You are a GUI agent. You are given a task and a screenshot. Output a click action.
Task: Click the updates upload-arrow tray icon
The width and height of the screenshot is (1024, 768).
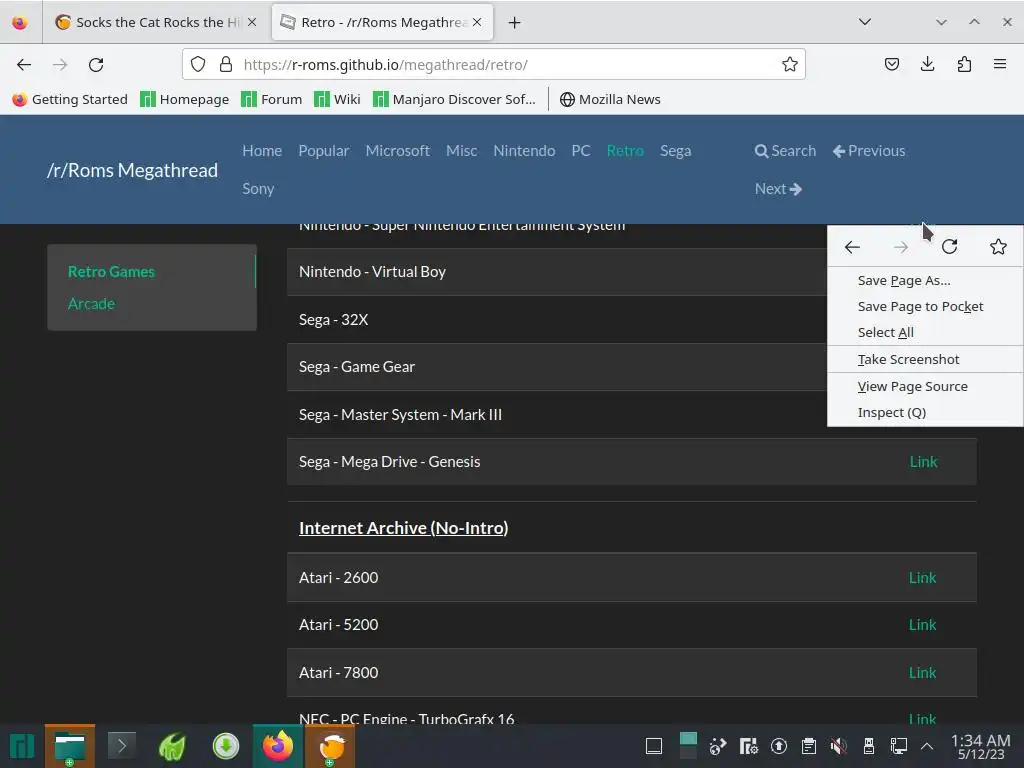click(x=778, y=746)
